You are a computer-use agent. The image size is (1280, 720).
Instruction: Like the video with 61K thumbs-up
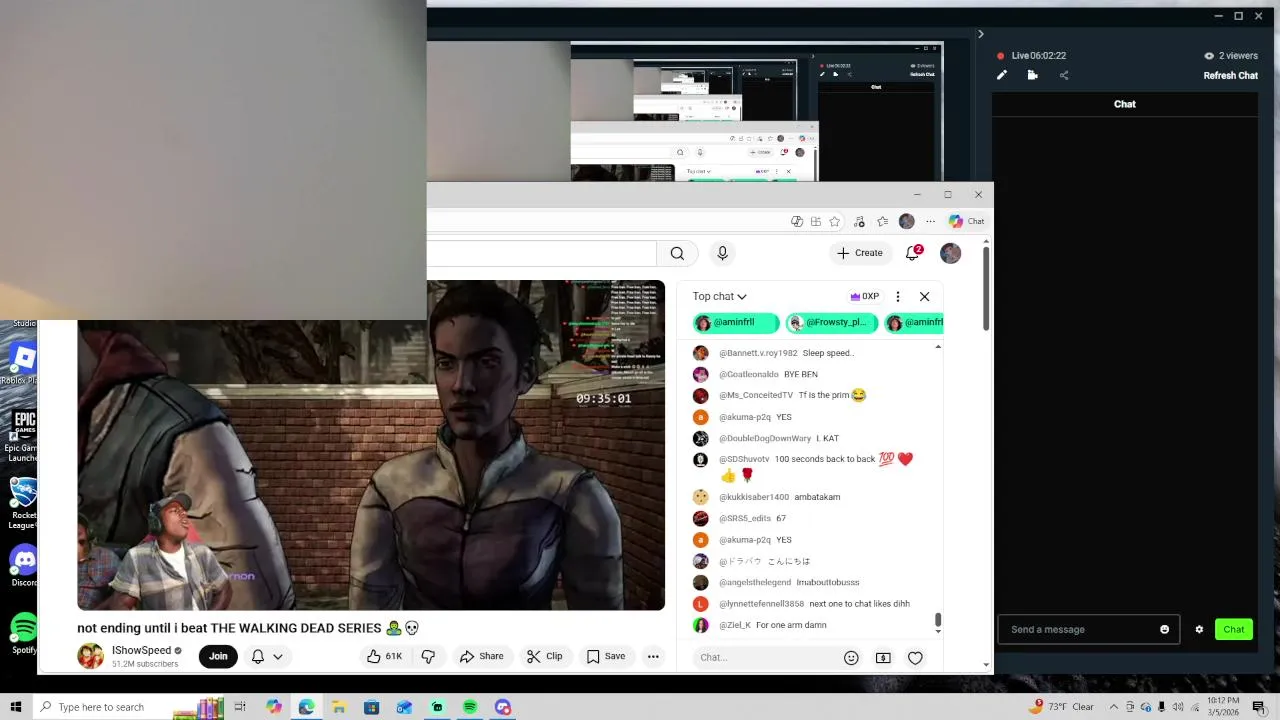click(385, 656)
